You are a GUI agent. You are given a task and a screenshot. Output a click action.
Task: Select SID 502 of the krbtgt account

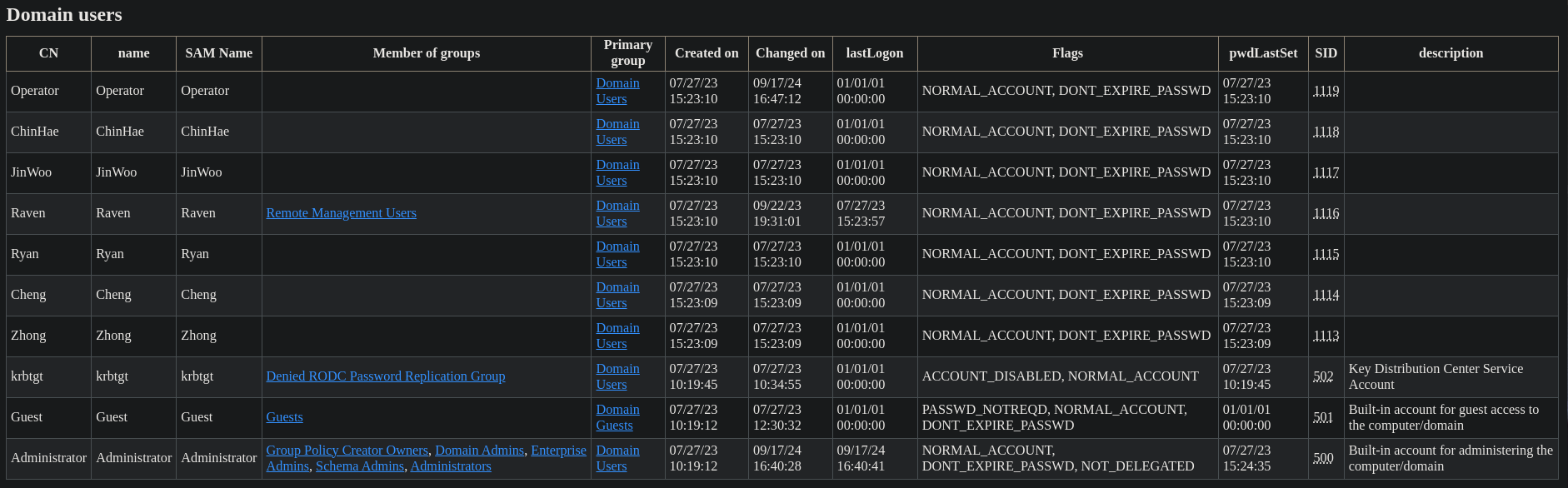pos(1323,376)
